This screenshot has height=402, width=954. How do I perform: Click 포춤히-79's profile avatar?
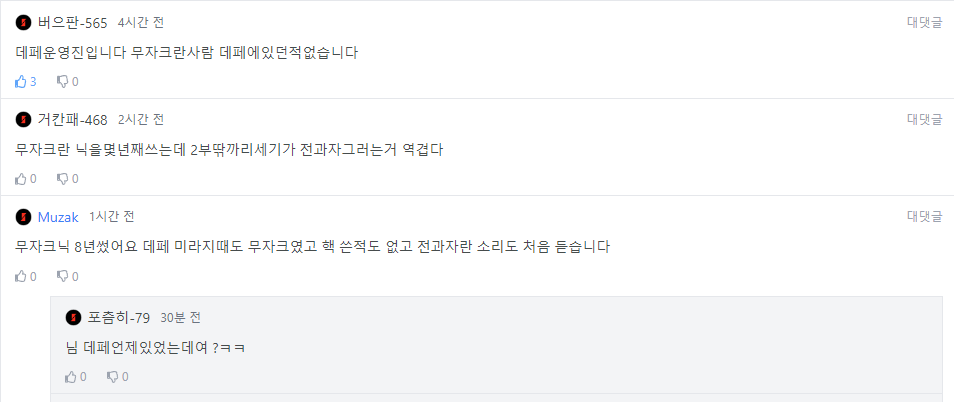tap(73, 318)
